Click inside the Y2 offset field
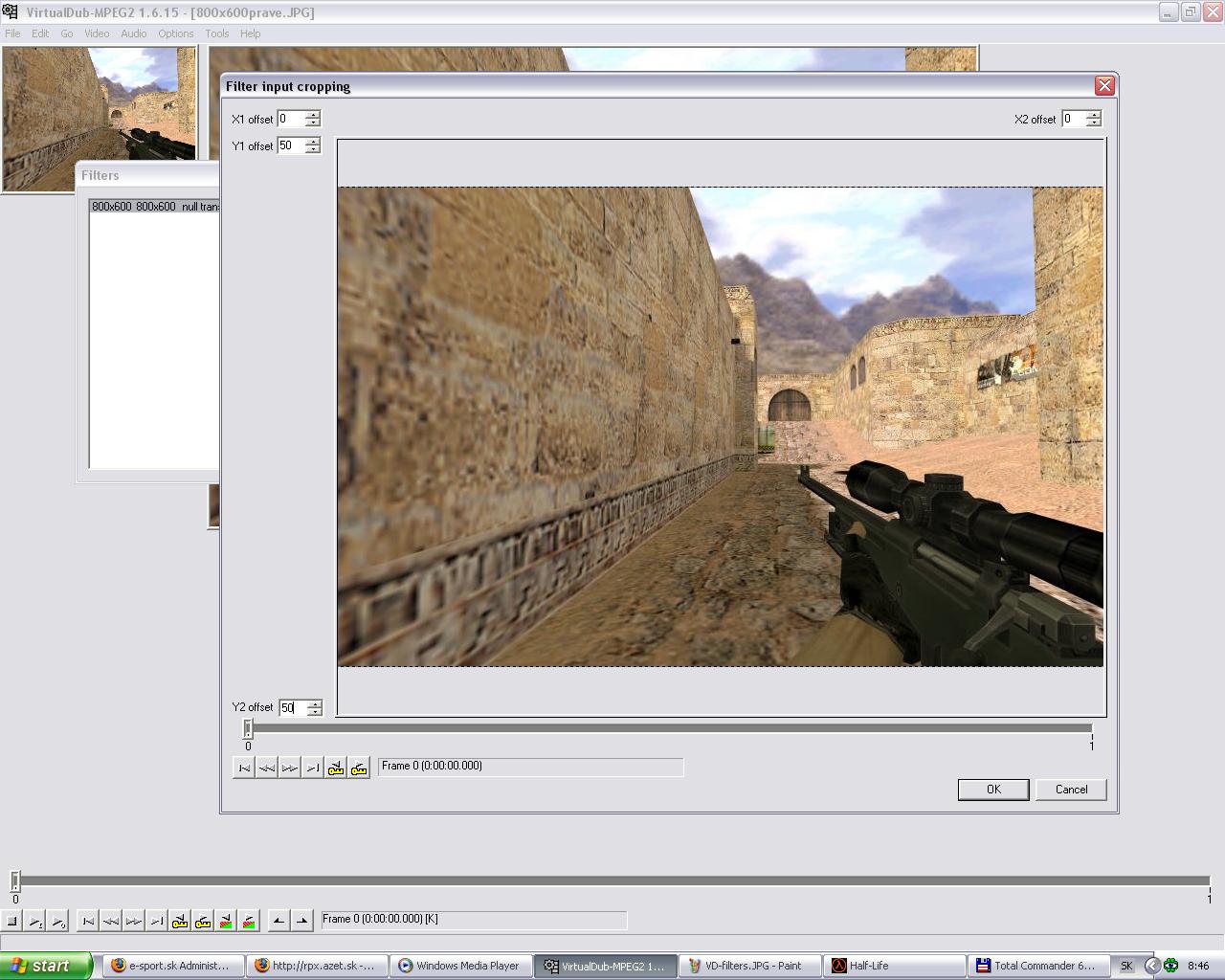Screen dimensions: 1225x980 click(x=293, y=708)
